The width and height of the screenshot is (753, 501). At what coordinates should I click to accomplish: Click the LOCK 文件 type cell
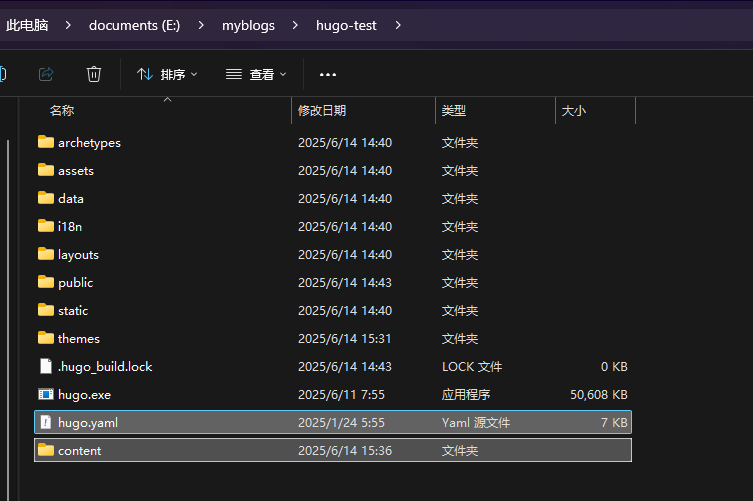point(472,367)
